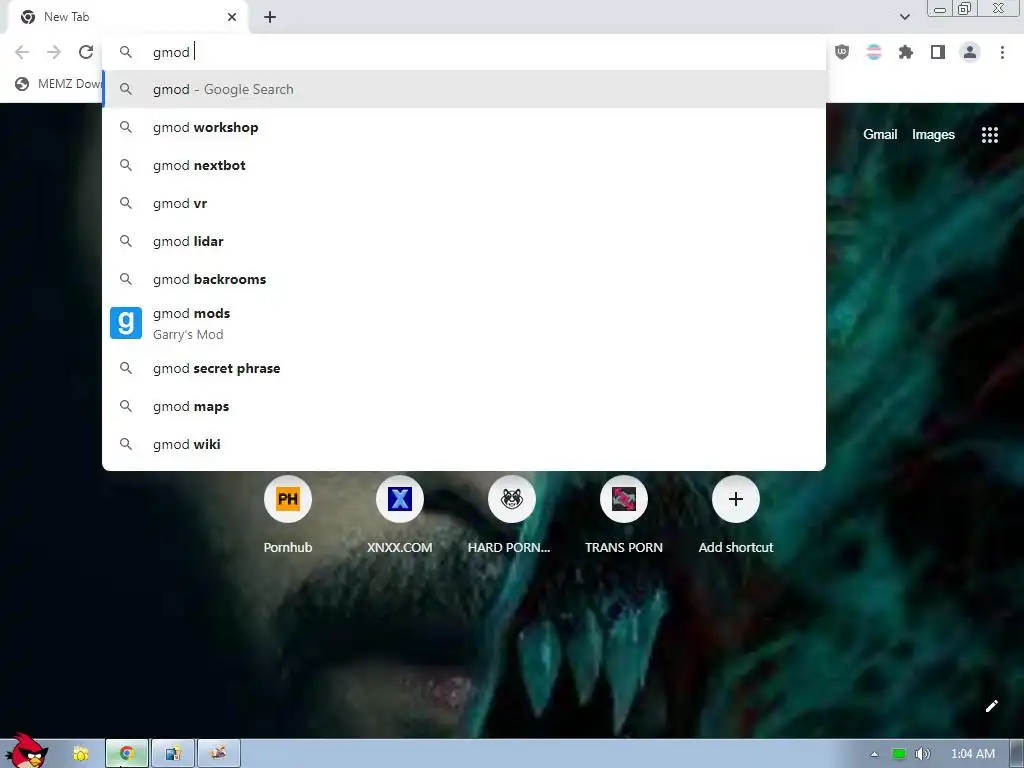This screenshot has width=1024, height=768.
Task: Click the browser Back arrow
Action: coord(22,52)
